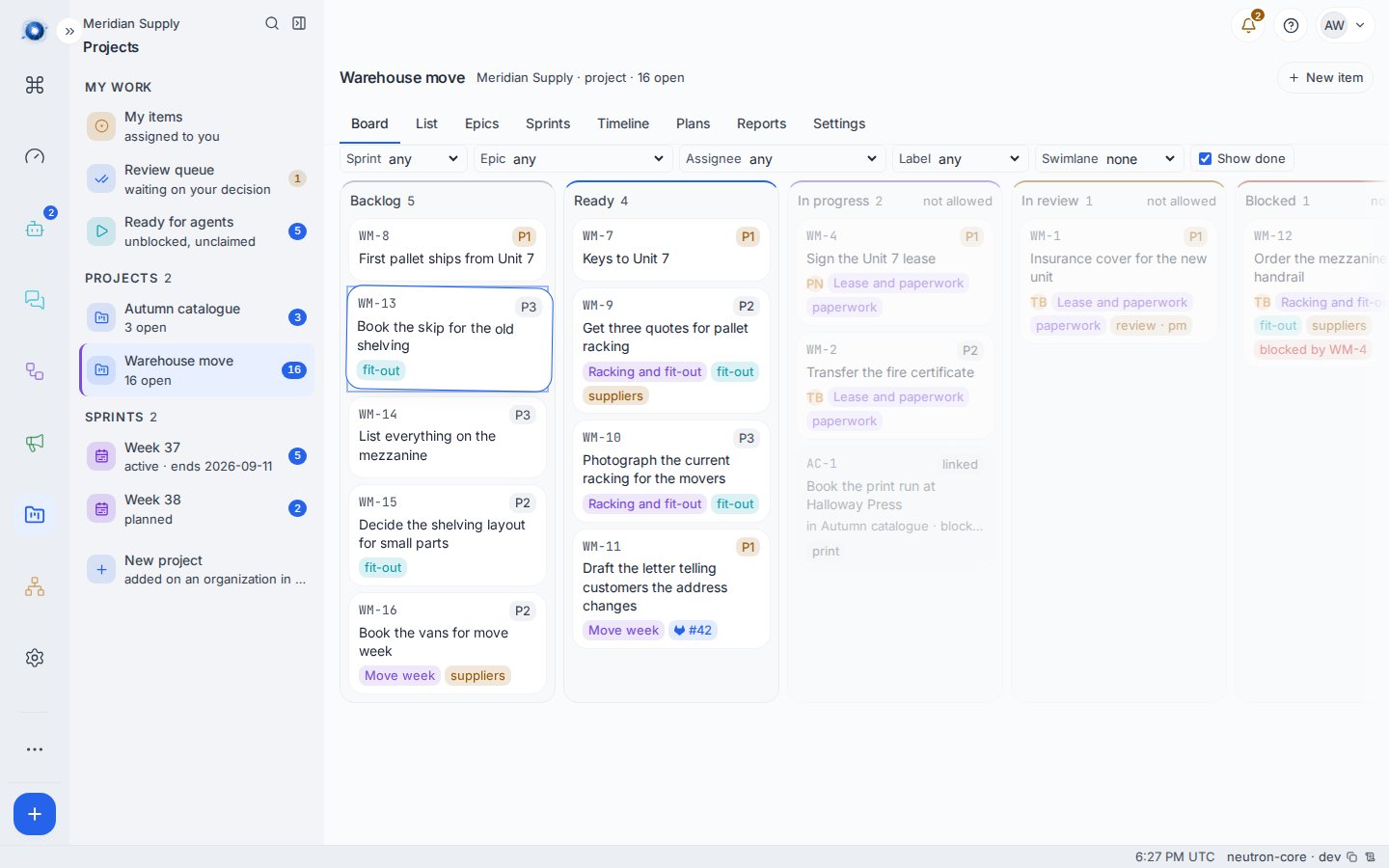The image size is (1389, 868).
Task: Open settings gear in left rail
Action: (35, 658)
